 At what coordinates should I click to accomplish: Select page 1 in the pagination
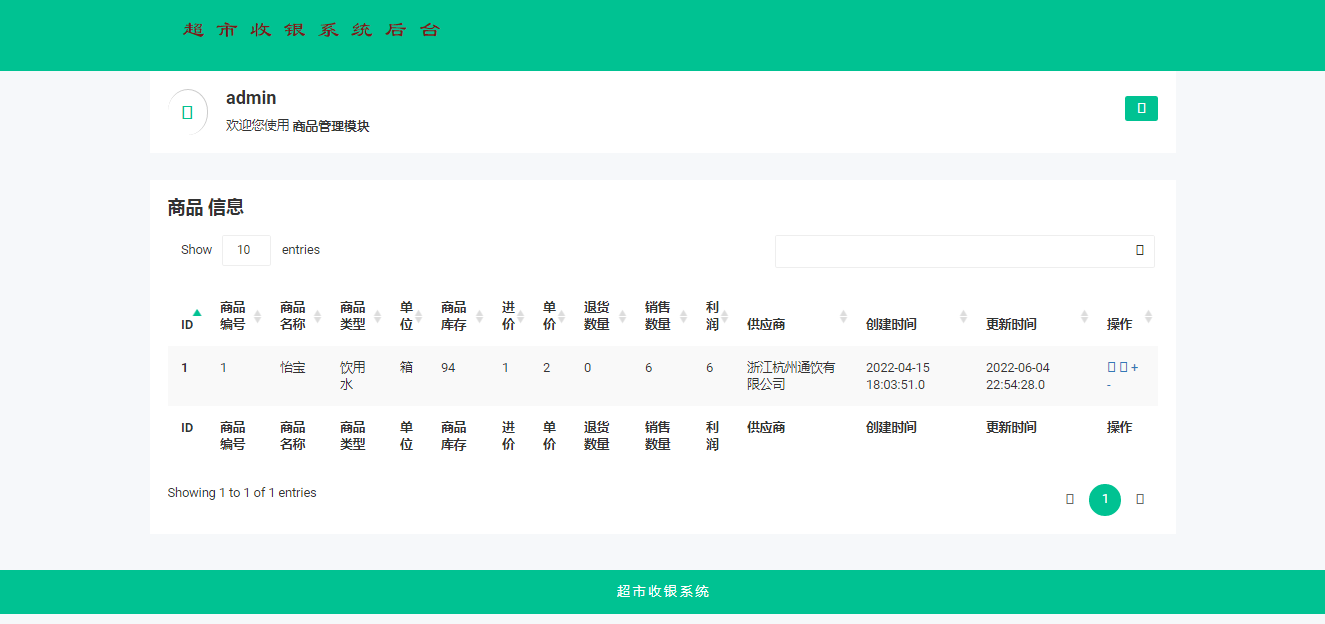(1105, 499)
